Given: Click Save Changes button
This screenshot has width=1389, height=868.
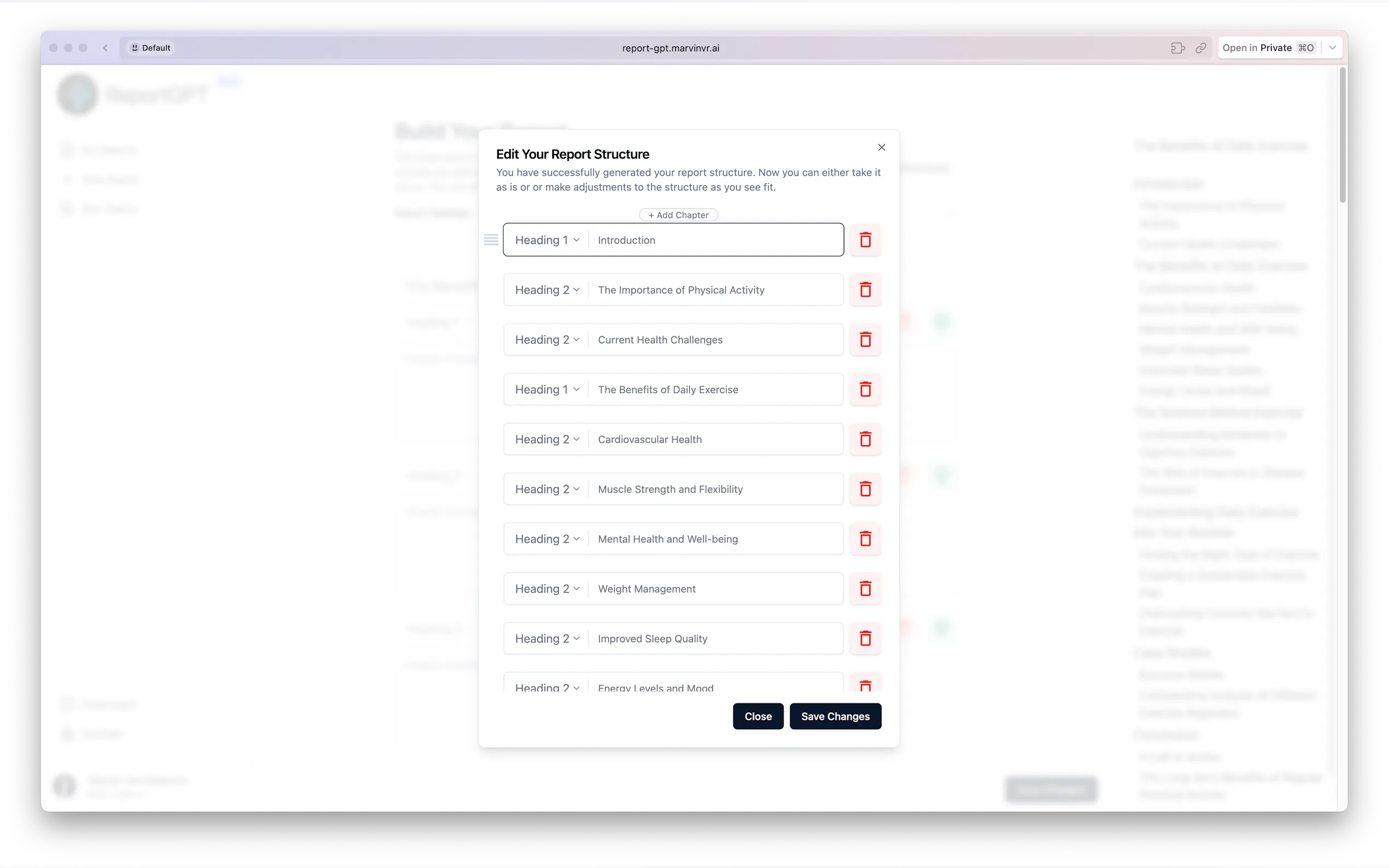Looking at the screenshot, I should click(x=835, y=717).
